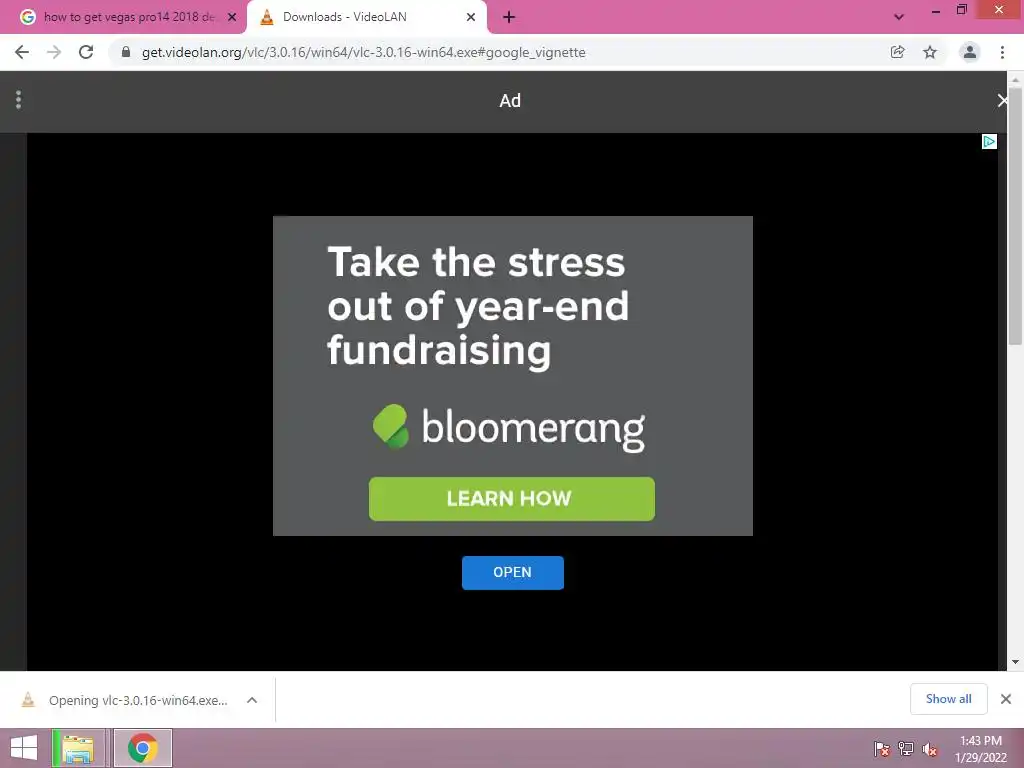
Task: Share this page using share icon
Action: [x=897, y=52]
